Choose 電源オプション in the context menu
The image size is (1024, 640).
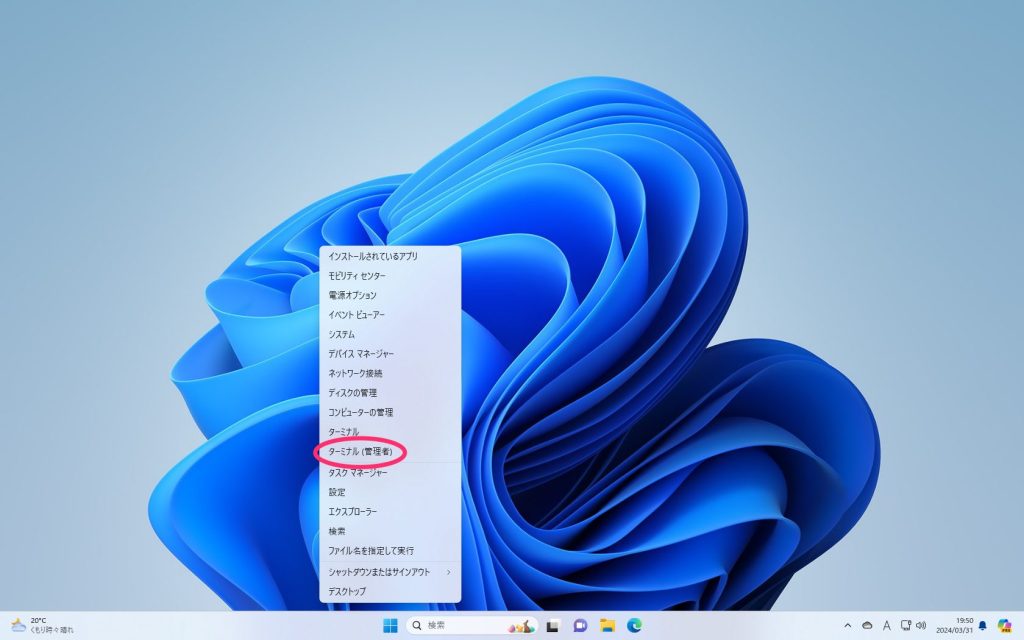(390, 295)
